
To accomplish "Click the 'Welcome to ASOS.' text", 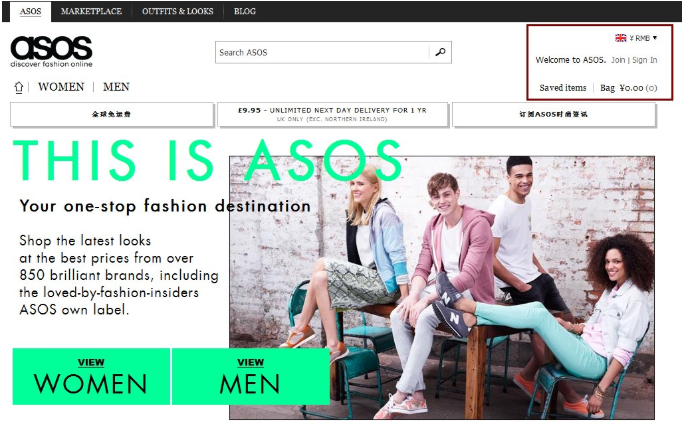I will [x=571, y=60].
